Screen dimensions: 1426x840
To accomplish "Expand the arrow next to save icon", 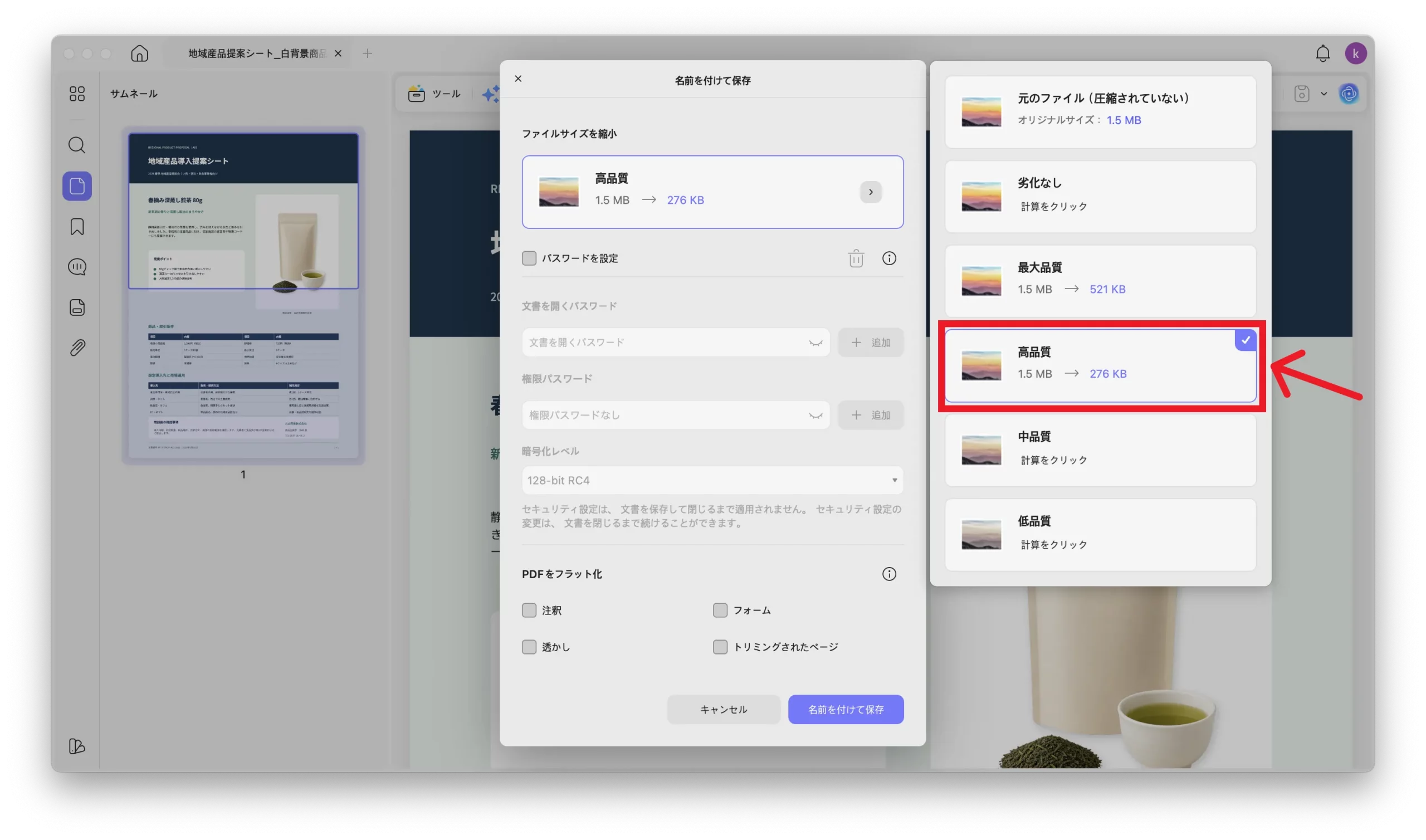I will 1323,94.
